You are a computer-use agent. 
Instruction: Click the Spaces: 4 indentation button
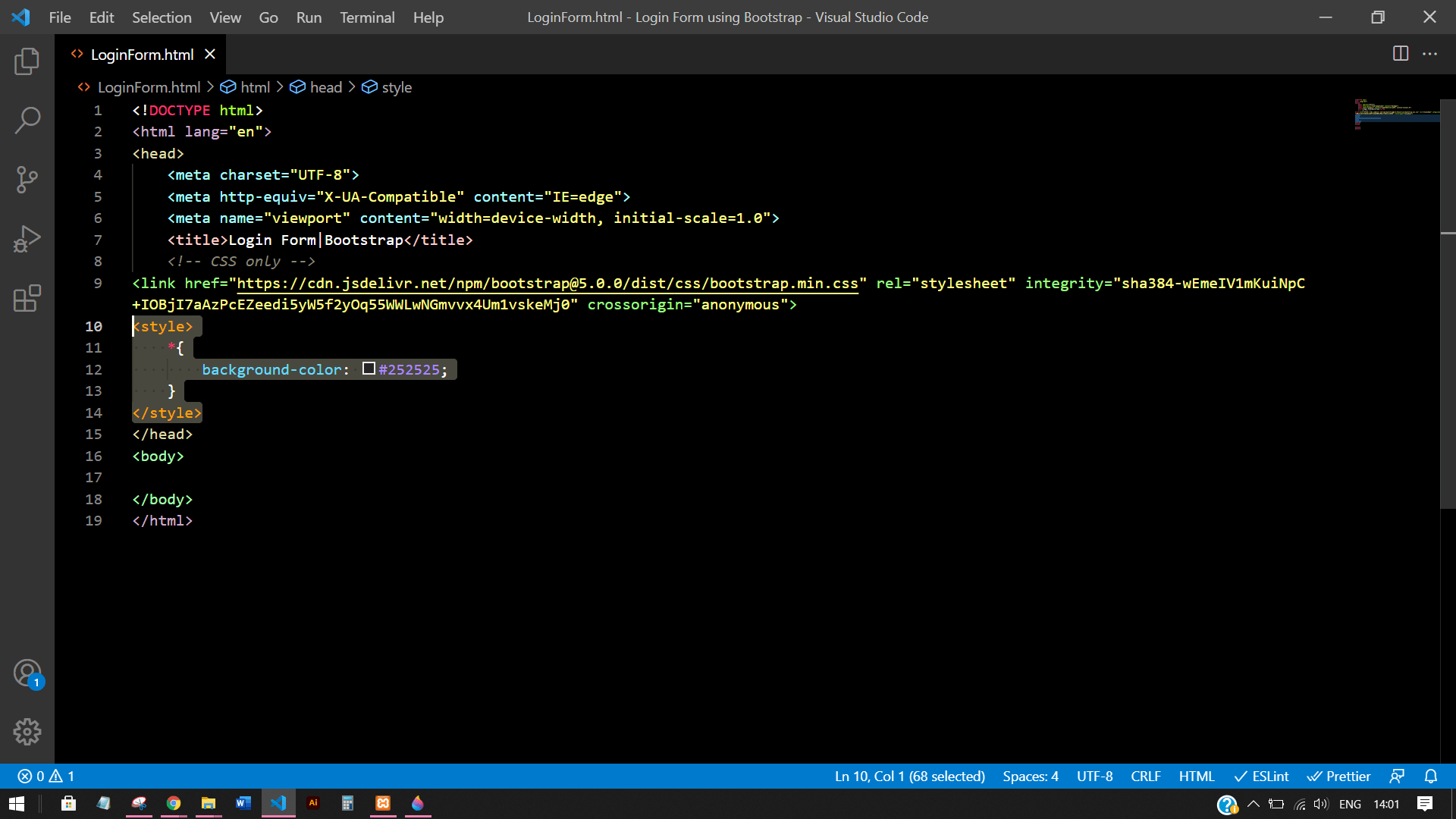(1030, 776)
